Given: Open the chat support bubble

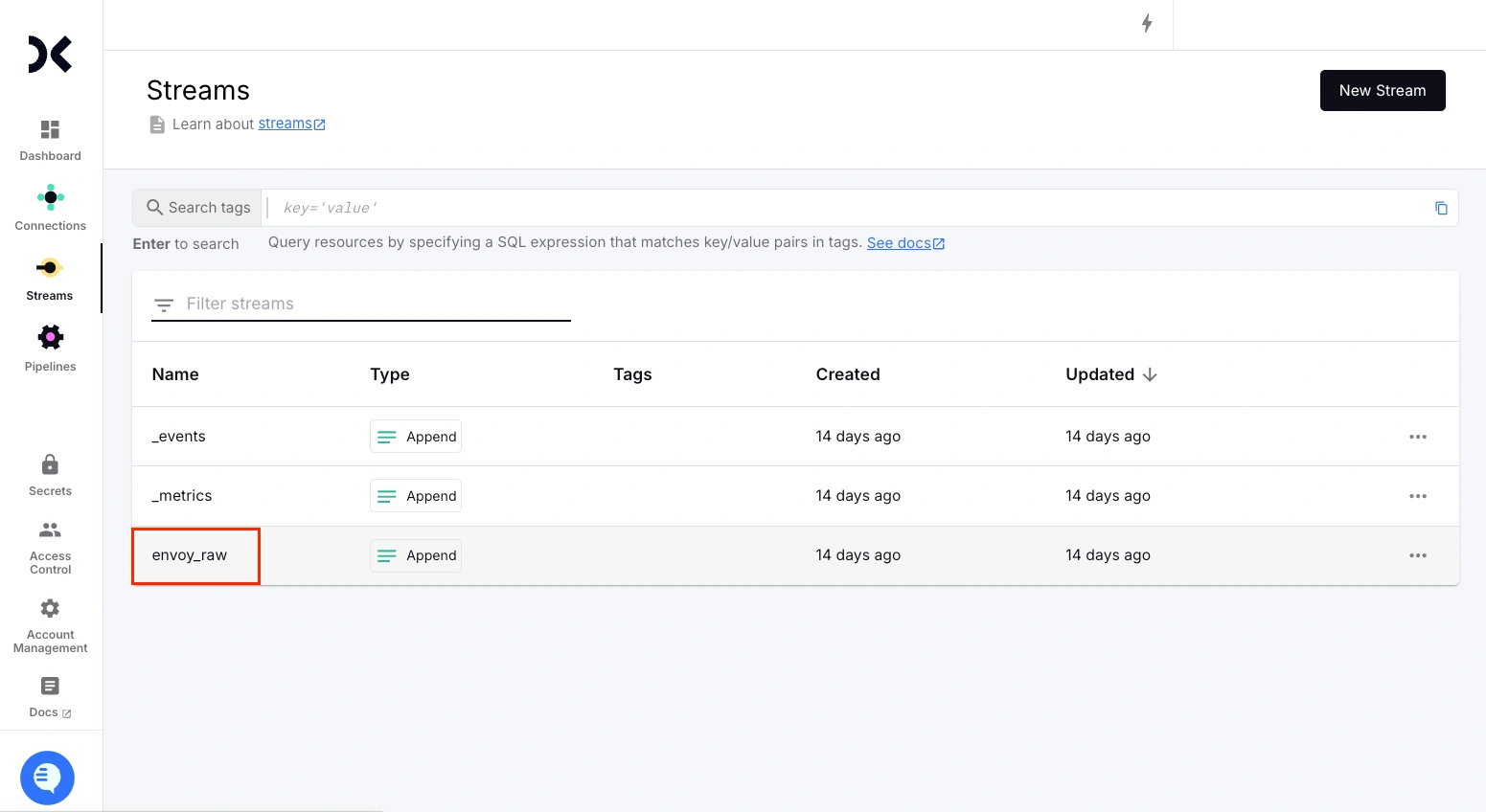Looking at the screenshot, I should 48,778.
